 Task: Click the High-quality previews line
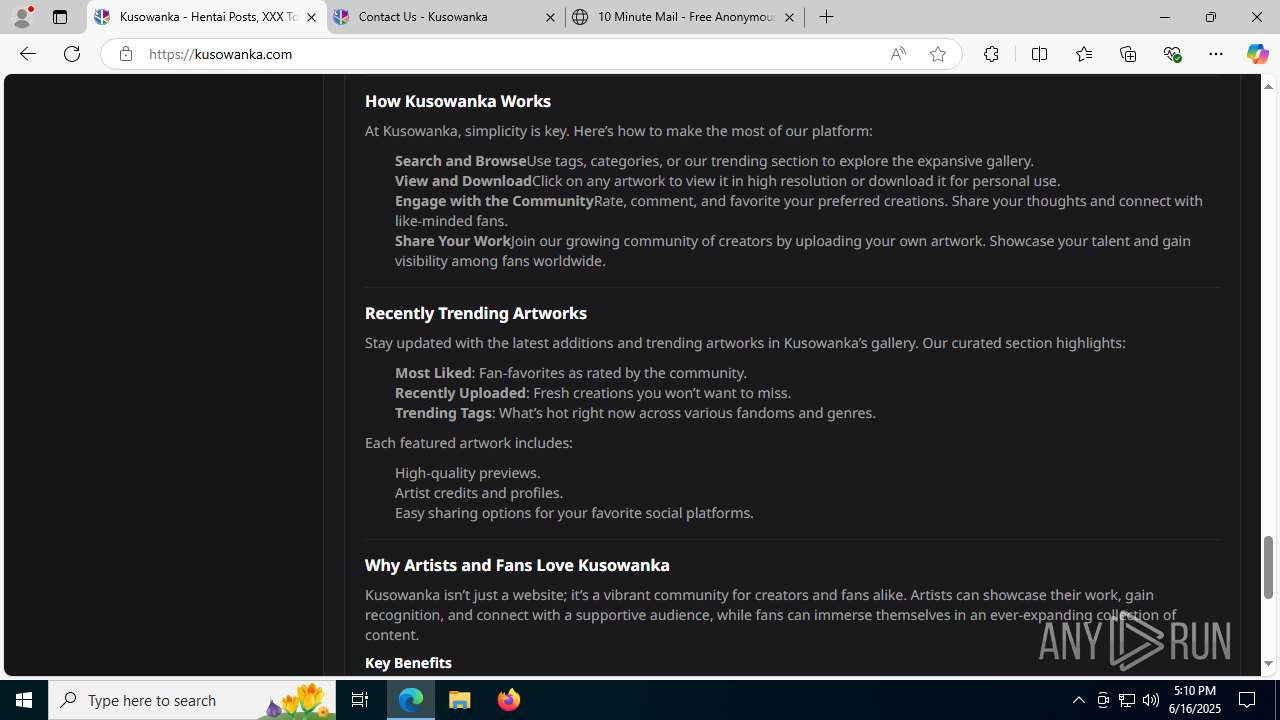(x=467, y=473)
